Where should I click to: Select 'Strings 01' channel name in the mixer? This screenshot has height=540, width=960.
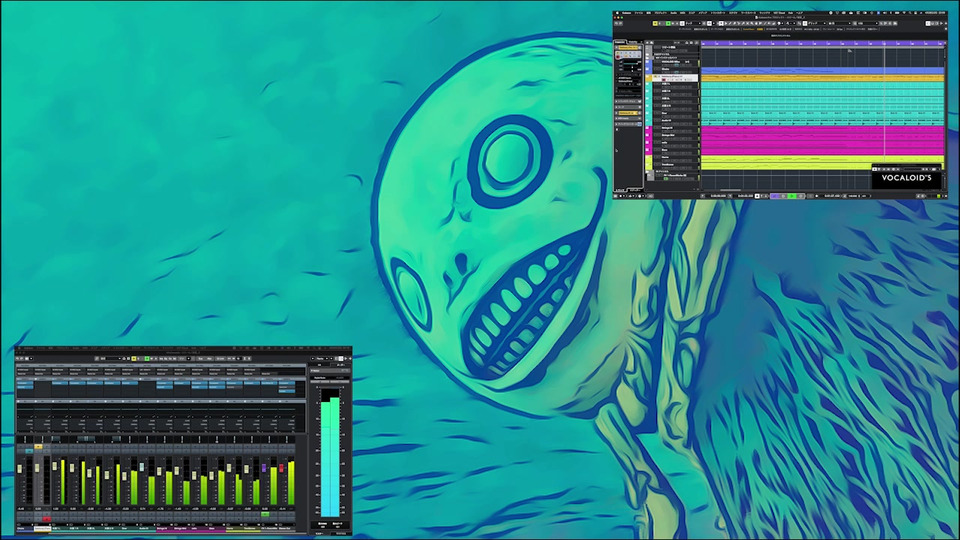[x=165, y=528]
